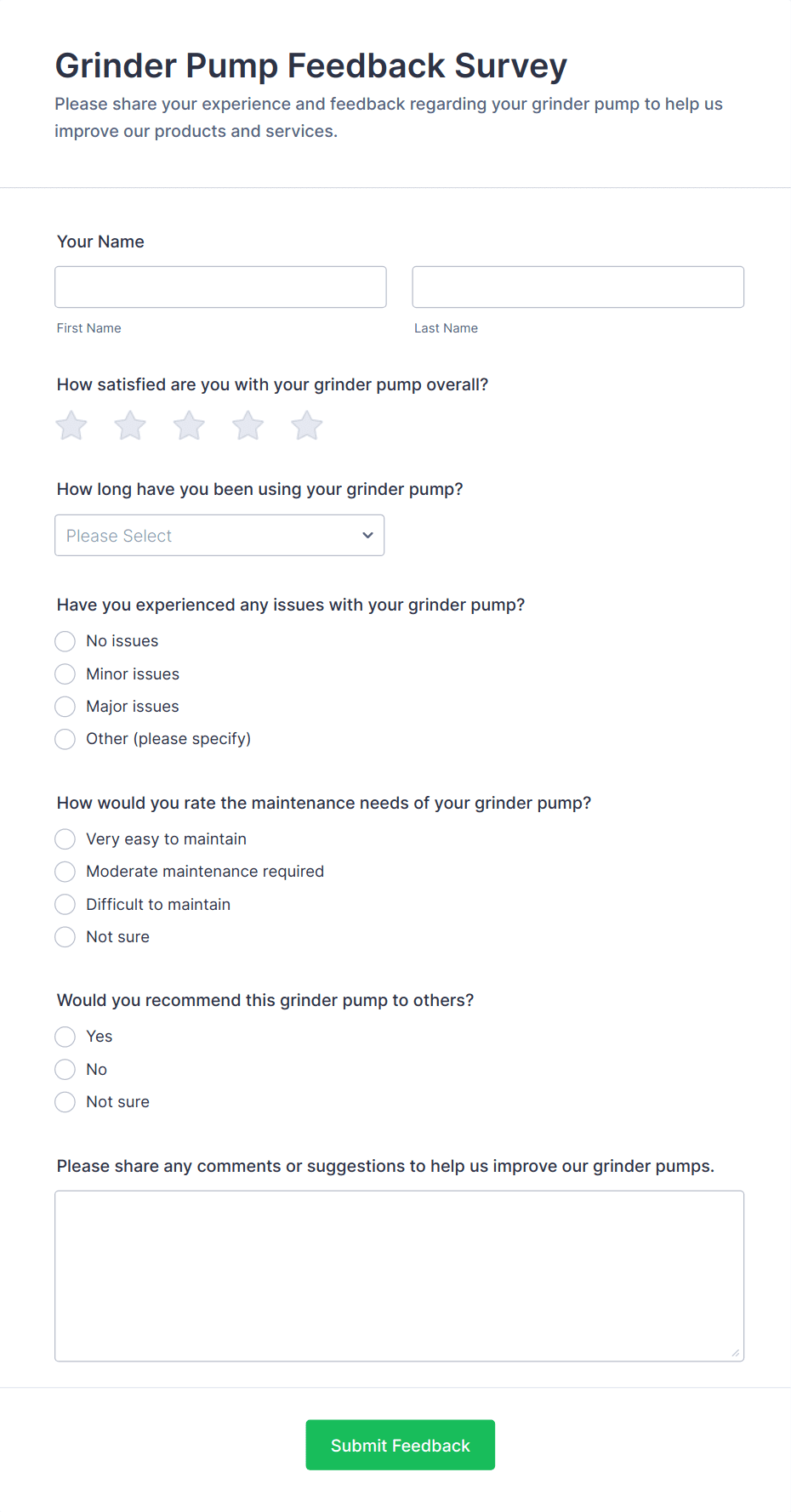Choose 'Moderate maintenance required' option
The width and height of the screenshot is (791, 1512).
(65, 872)
